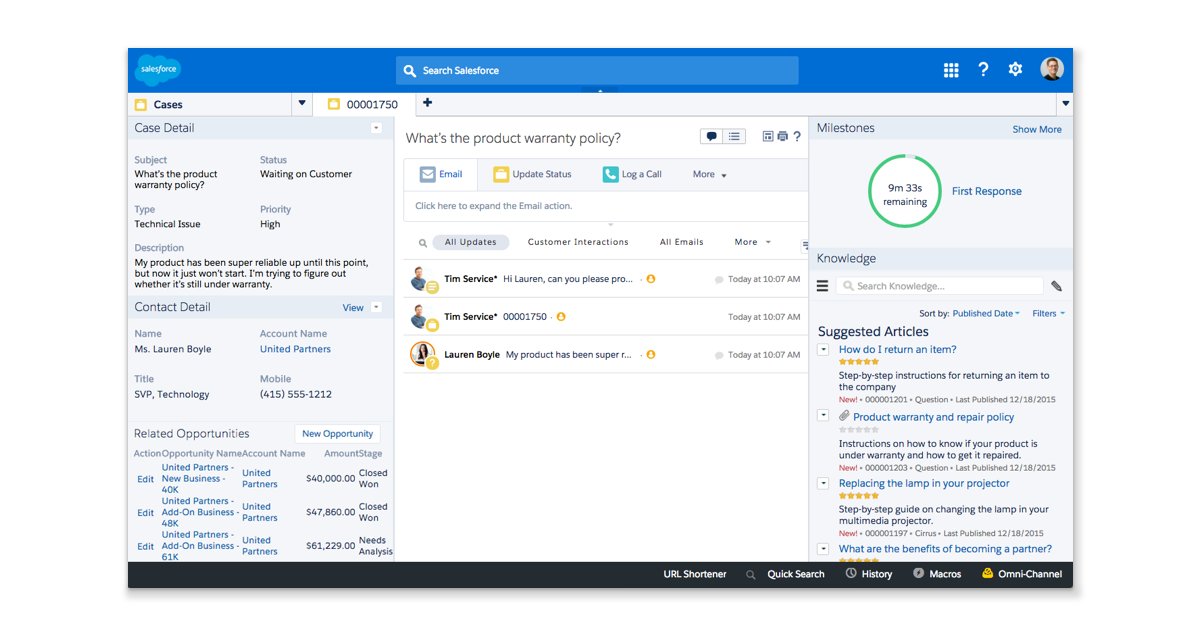The image size is (1200, 640).
Task: Click the New Opportunity button
Action: click(337, 434)
